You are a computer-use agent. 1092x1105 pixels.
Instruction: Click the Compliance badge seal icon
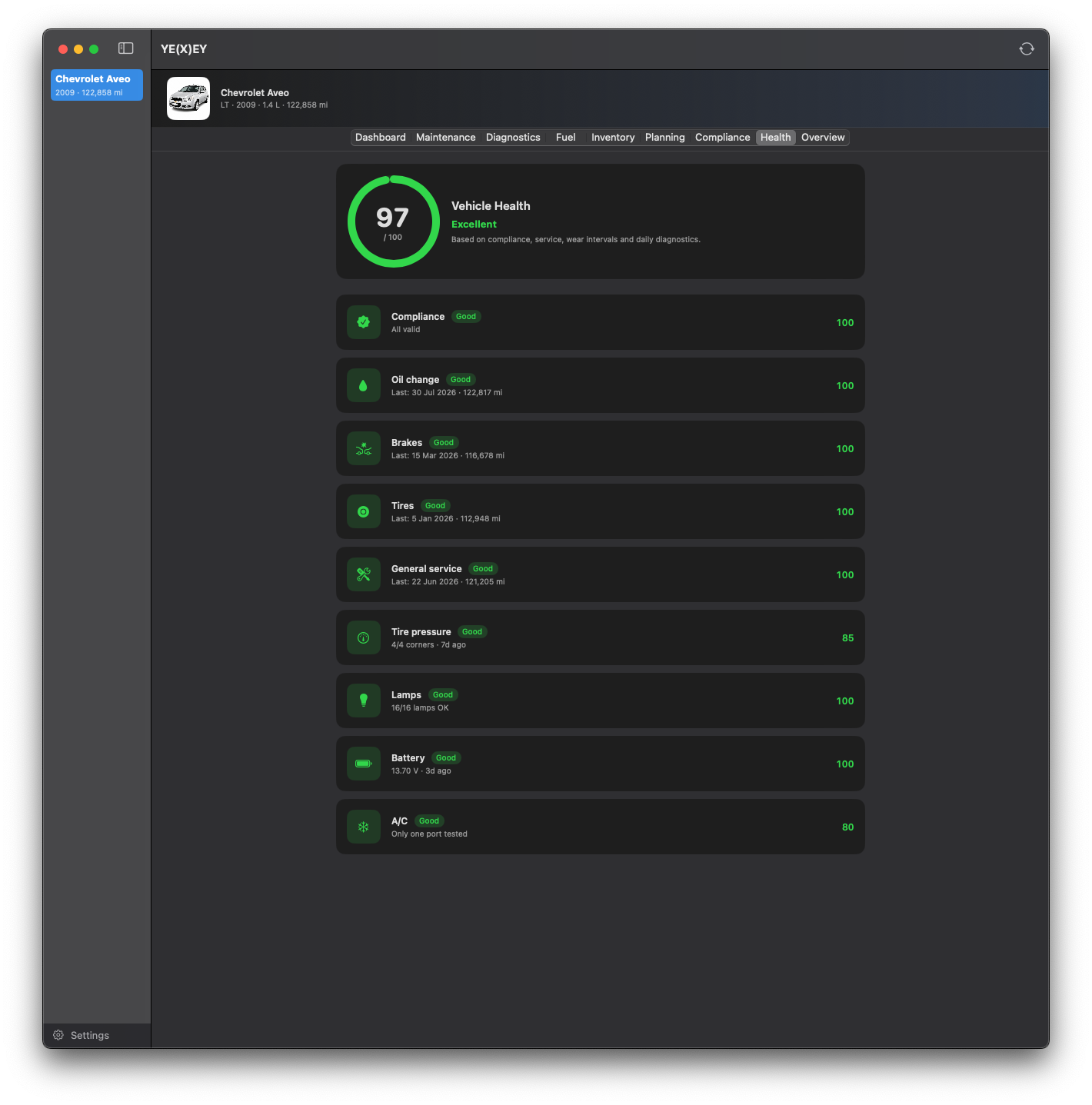364,322
